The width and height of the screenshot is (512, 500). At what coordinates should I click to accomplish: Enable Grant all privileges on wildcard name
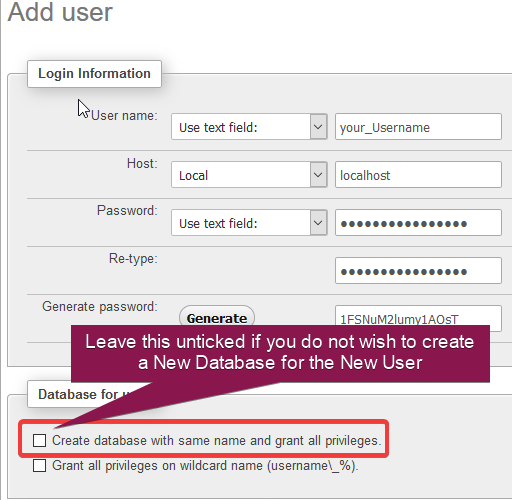(x=39, y=465)
